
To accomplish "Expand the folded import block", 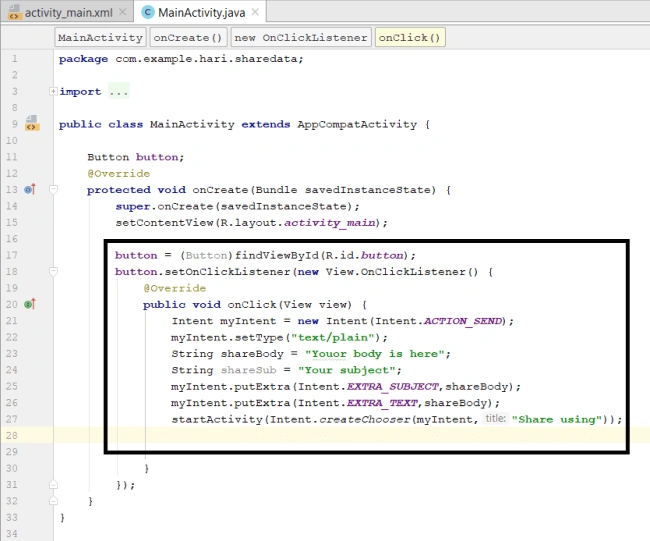I will pyautogui.click(x=53, y=91).
